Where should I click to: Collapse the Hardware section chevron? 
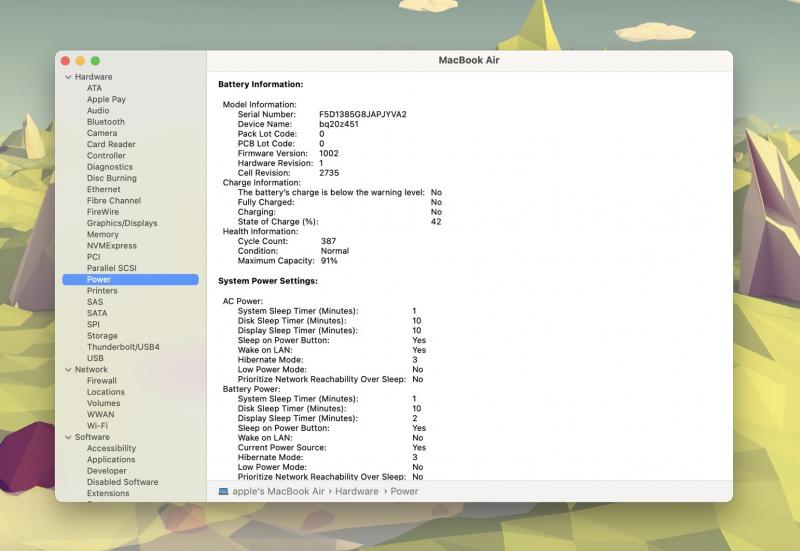click(68, 77)
